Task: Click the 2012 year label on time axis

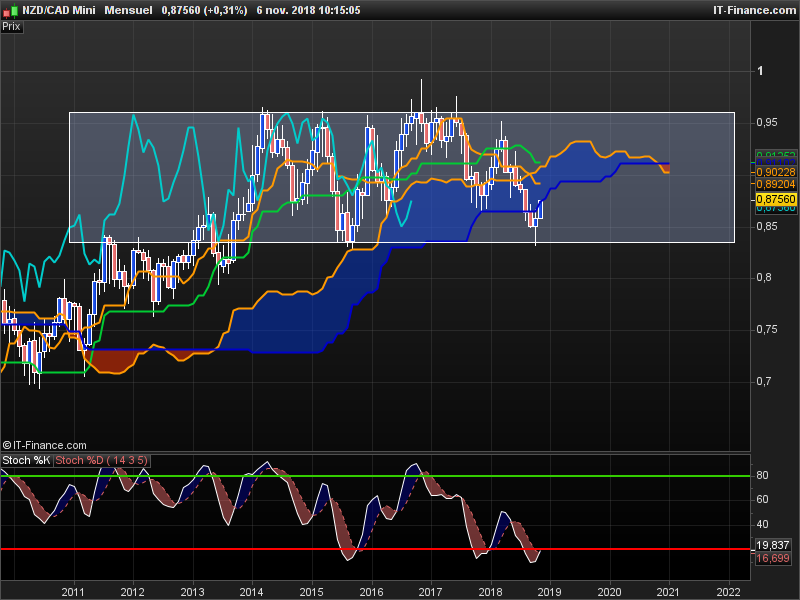Action: [x=133, y=592]
